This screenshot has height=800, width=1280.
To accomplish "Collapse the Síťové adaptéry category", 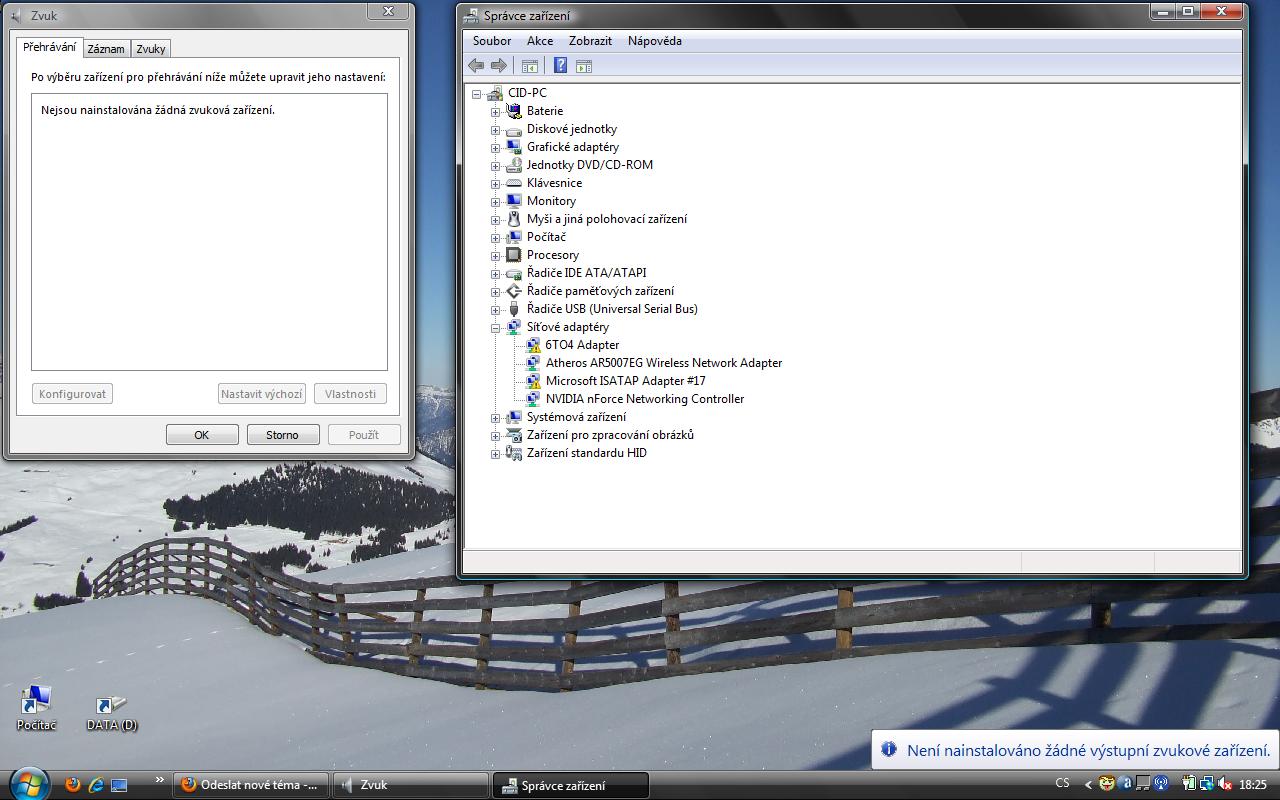I will [495, 327].
